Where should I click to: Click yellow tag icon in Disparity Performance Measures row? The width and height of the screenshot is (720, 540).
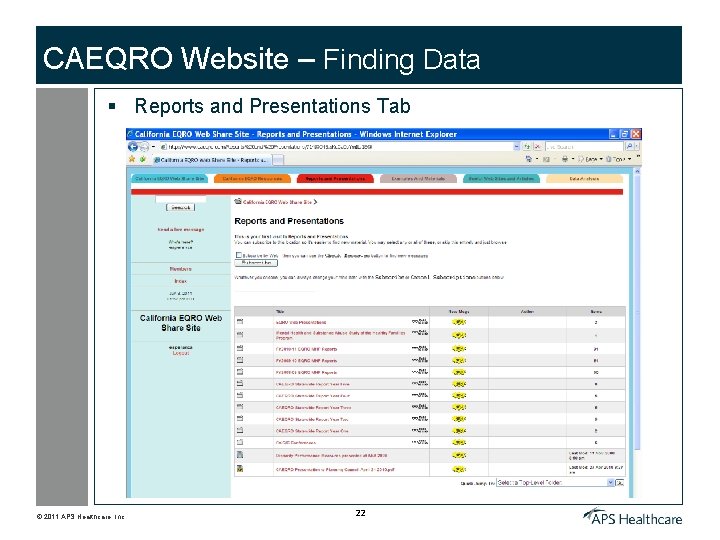pyautogui.click(x=459, y=455)
